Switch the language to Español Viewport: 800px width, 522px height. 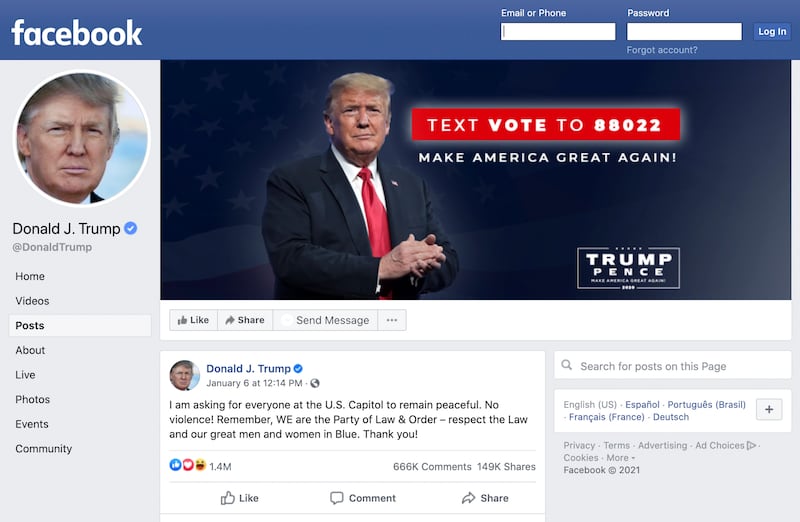click(x=642, y=405)
